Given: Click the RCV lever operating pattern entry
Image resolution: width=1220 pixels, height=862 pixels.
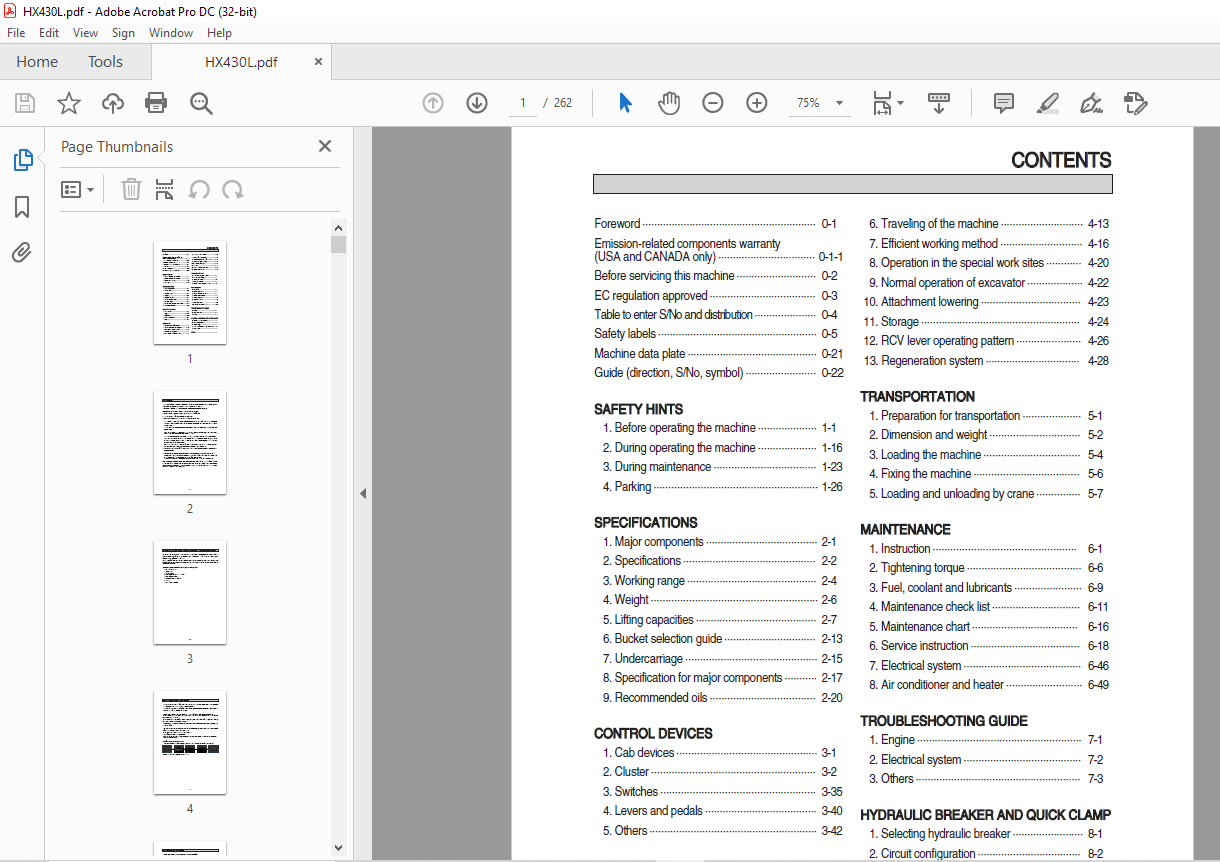Looking at the screenshot, I should pos(987,341).
